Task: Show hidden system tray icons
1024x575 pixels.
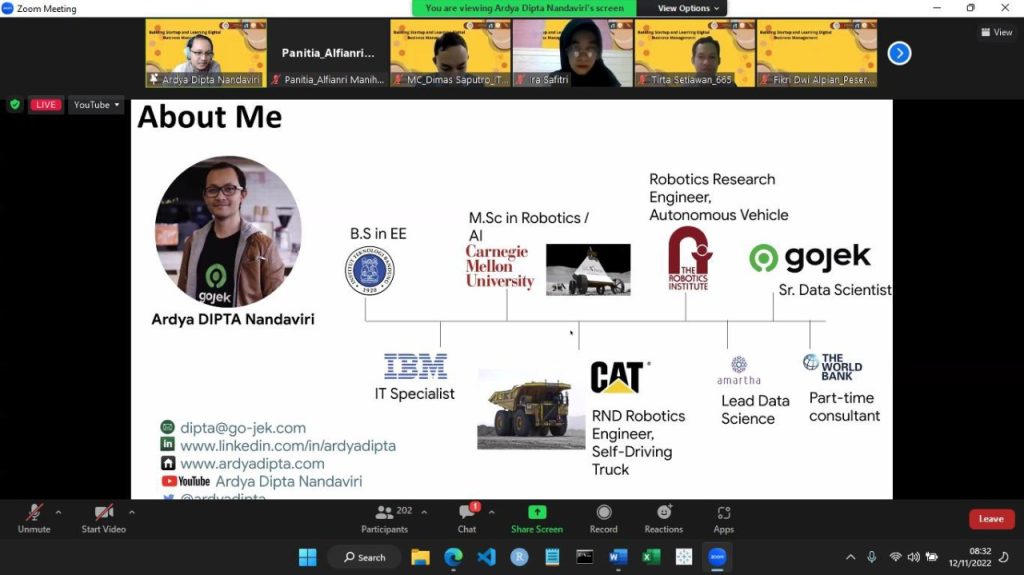Action: tap(850, 557)
